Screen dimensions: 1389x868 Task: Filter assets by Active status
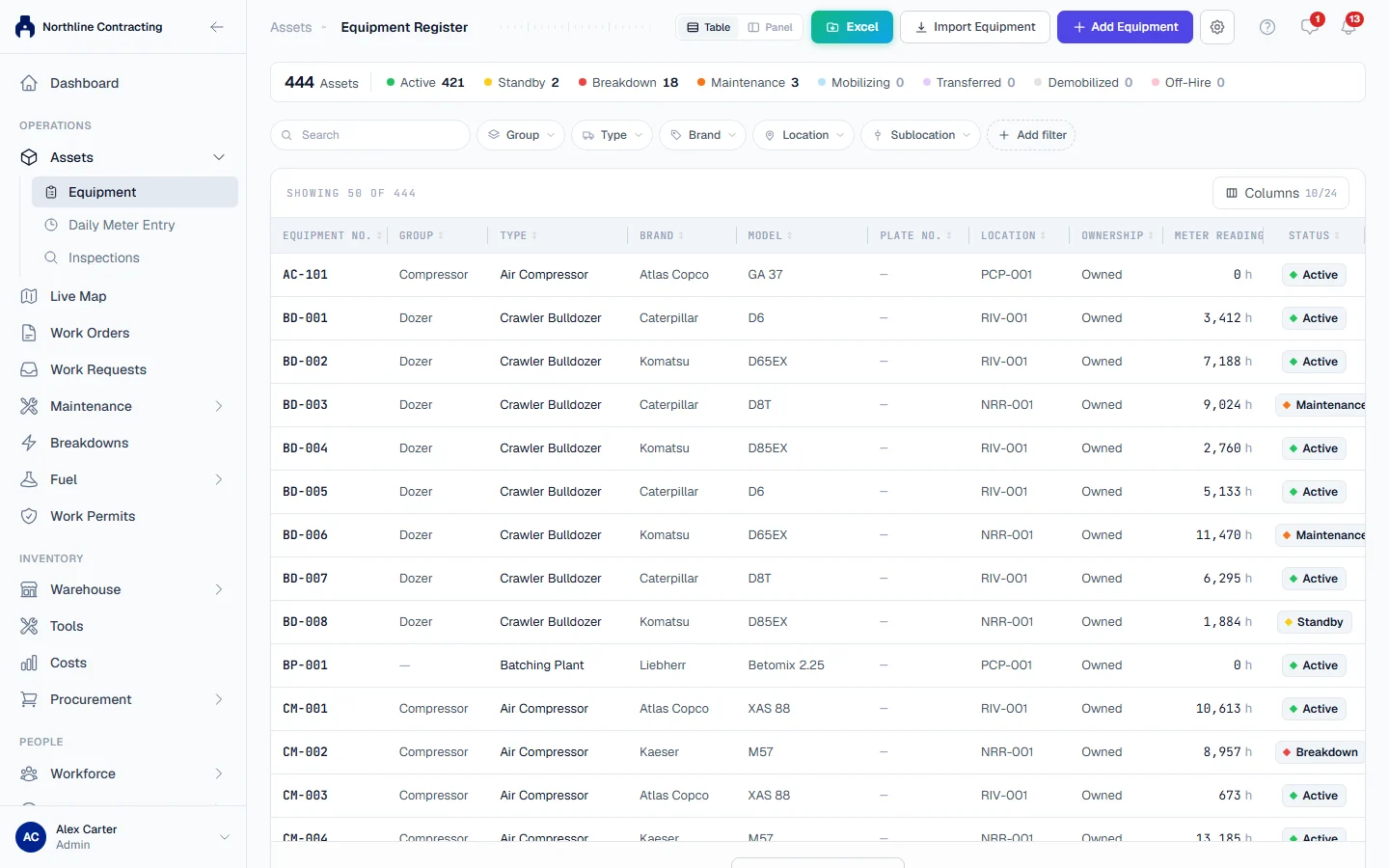click(425, 83)
